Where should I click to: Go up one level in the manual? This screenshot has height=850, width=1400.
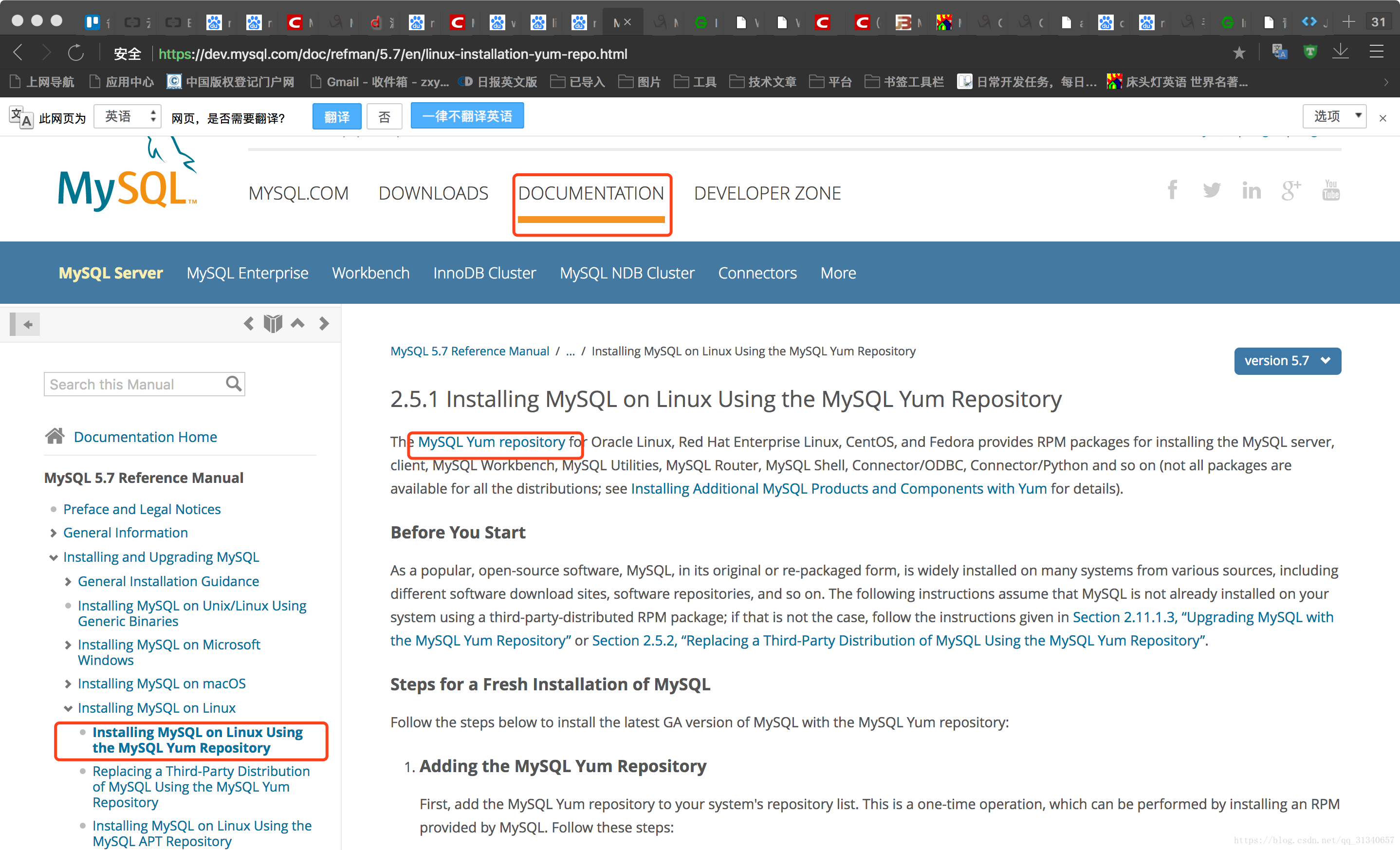coord(298,324)
